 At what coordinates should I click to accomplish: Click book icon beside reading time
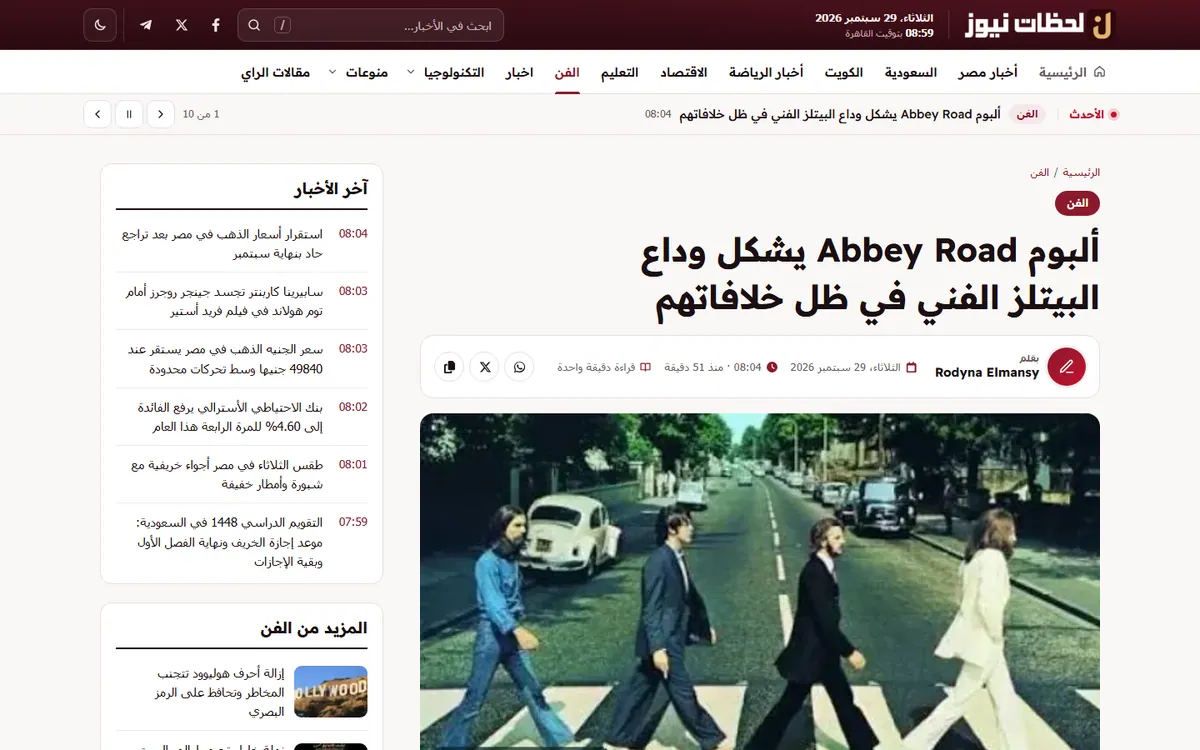point(645,367)
